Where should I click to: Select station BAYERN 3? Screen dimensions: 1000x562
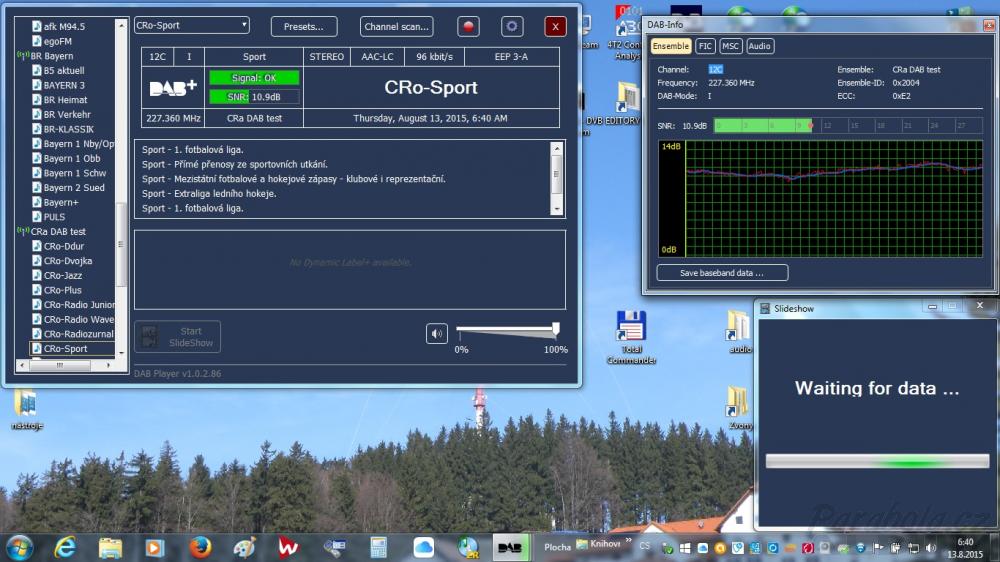64,85
